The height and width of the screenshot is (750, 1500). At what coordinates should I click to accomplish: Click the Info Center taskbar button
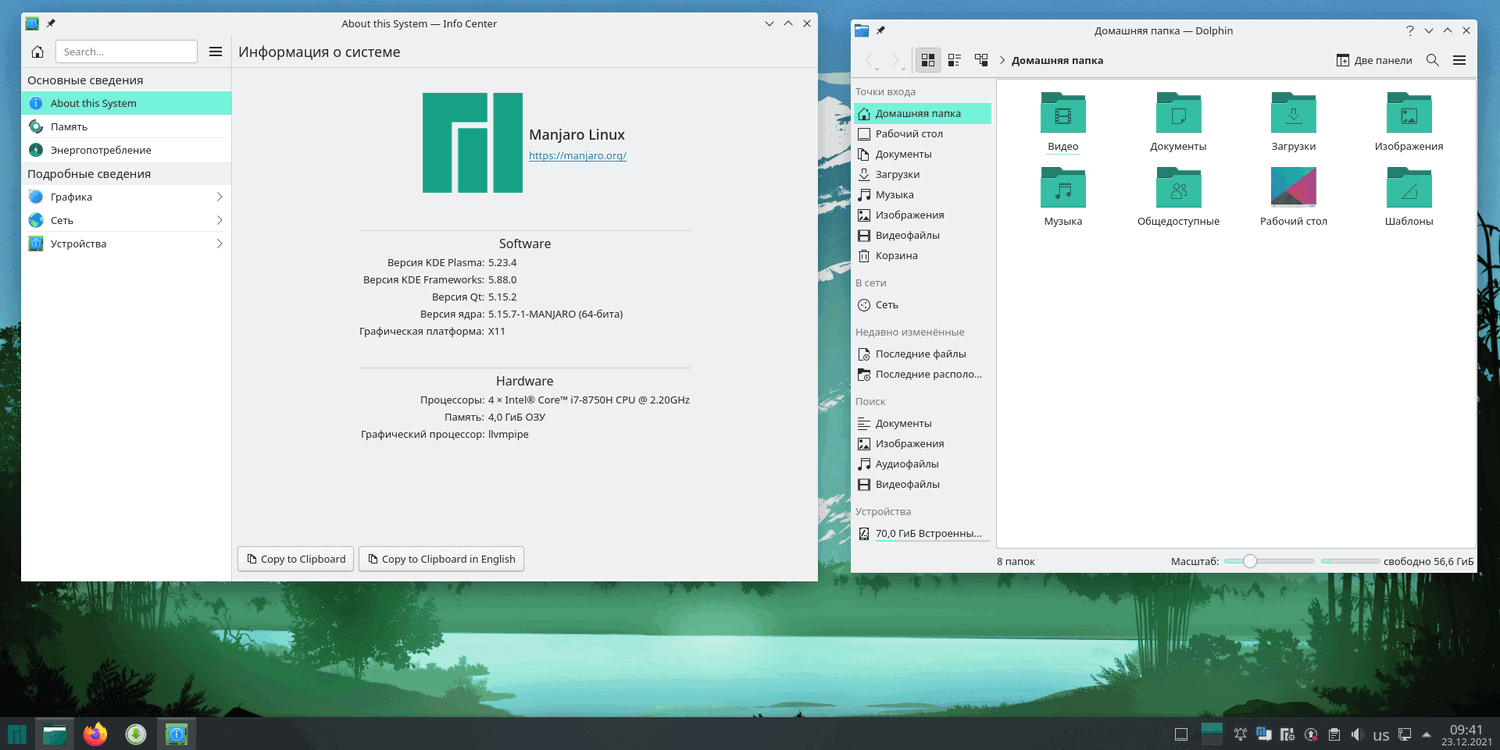pos(176,734)
